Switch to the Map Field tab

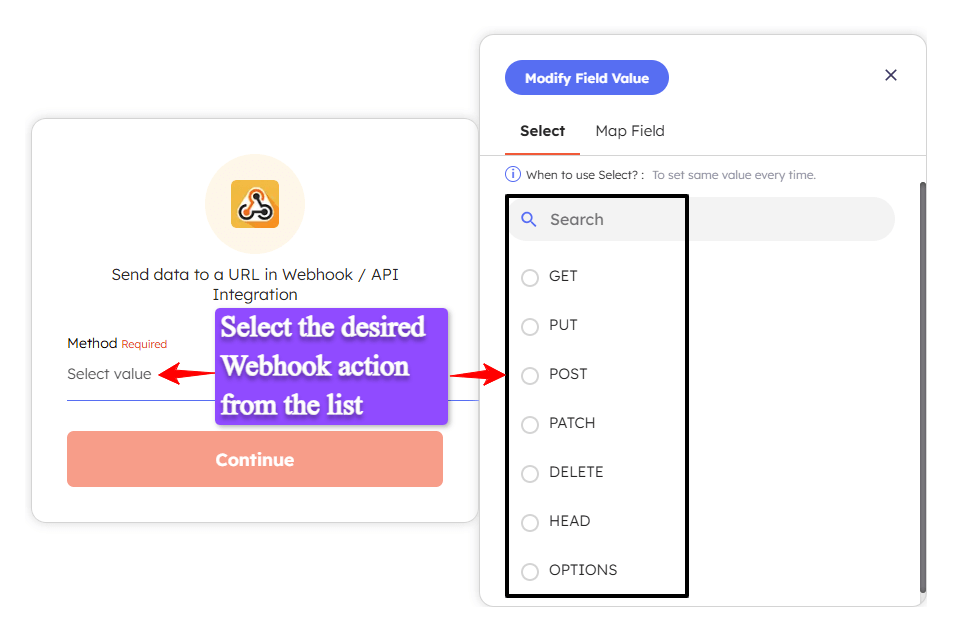(x=630, y=131)
